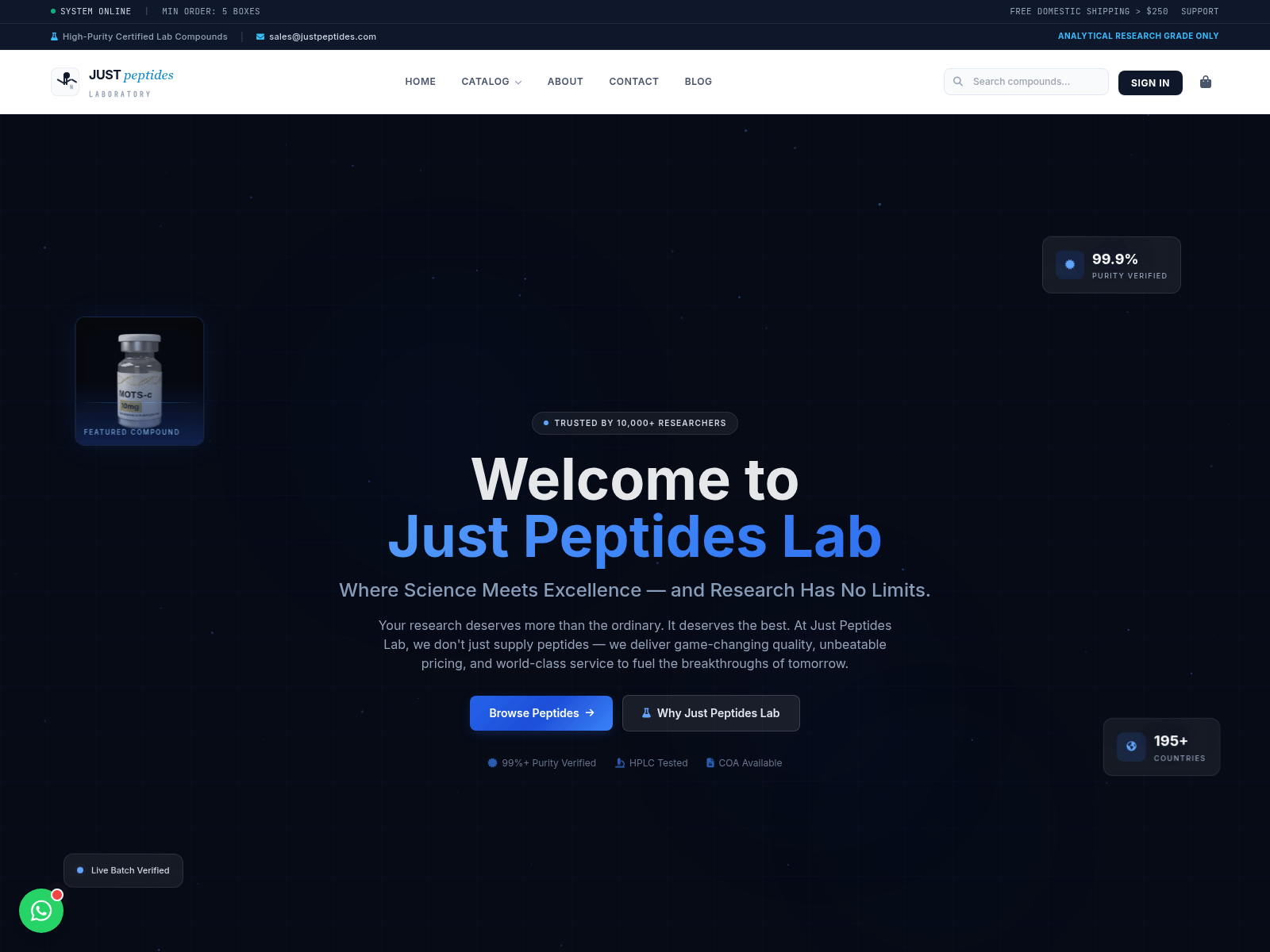The height and width of the screenshot is (952, 1270).
Task: Click the microscope icon beside HPLC Tested
Action: tap(620, 763)
